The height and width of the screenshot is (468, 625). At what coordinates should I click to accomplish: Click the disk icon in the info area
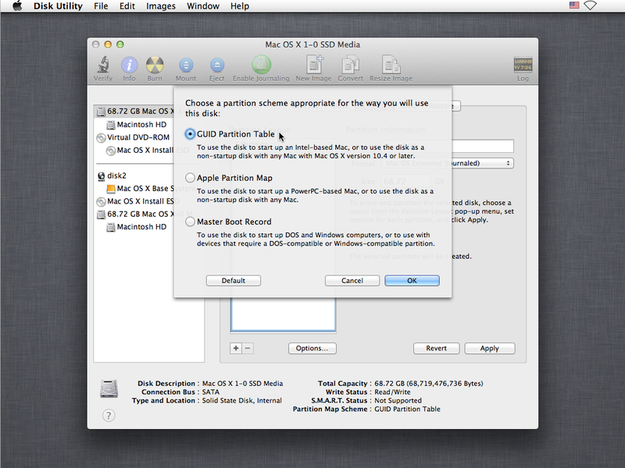coord(108,389)
